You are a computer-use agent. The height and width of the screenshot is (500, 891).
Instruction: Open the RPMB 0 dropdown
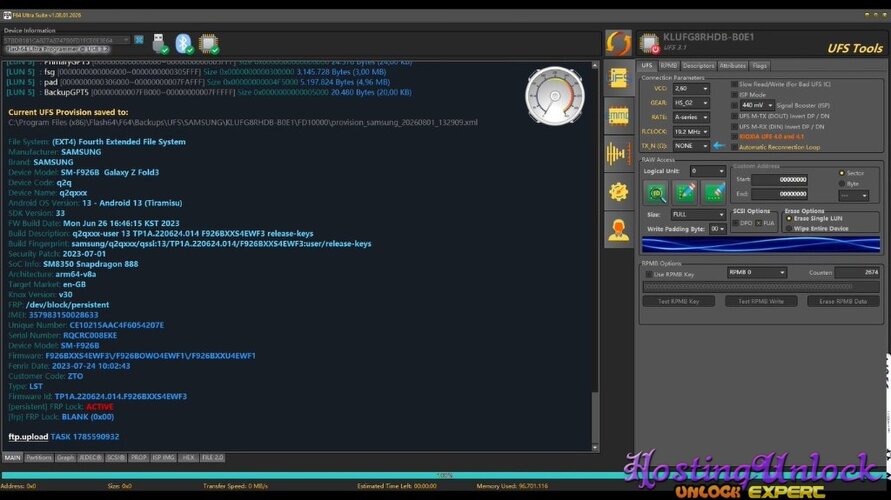(x=756, y=273)
